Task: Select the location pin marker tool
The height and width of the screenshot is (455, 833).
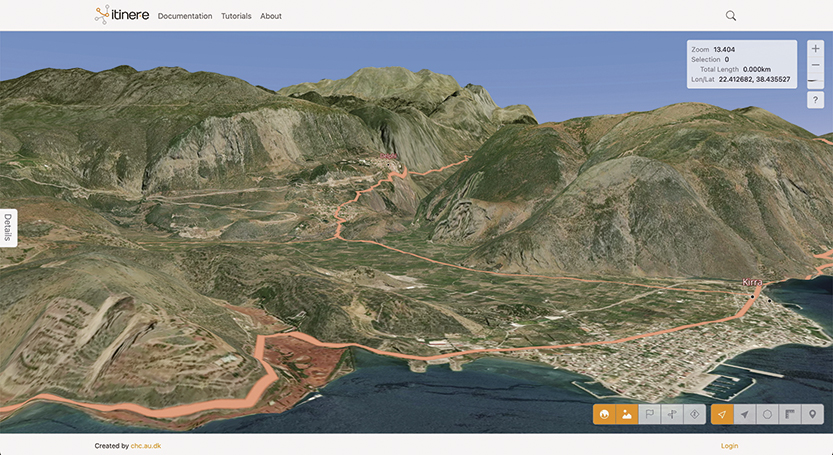Action: tap(813, 414)
